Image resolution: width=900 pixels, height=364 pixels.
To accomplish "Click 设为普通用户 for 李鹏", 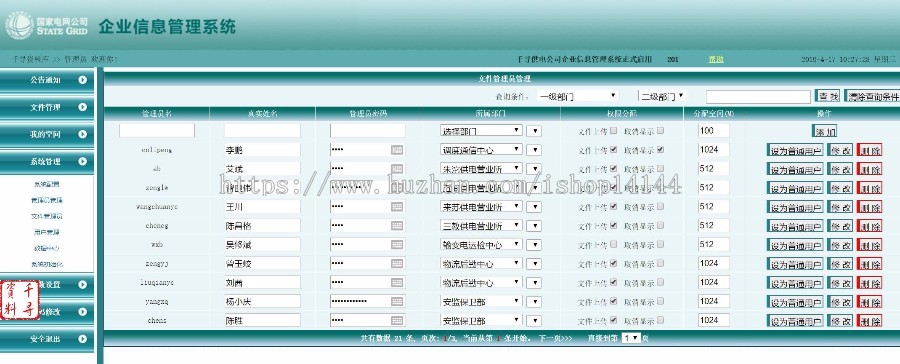I will point(795,150).
